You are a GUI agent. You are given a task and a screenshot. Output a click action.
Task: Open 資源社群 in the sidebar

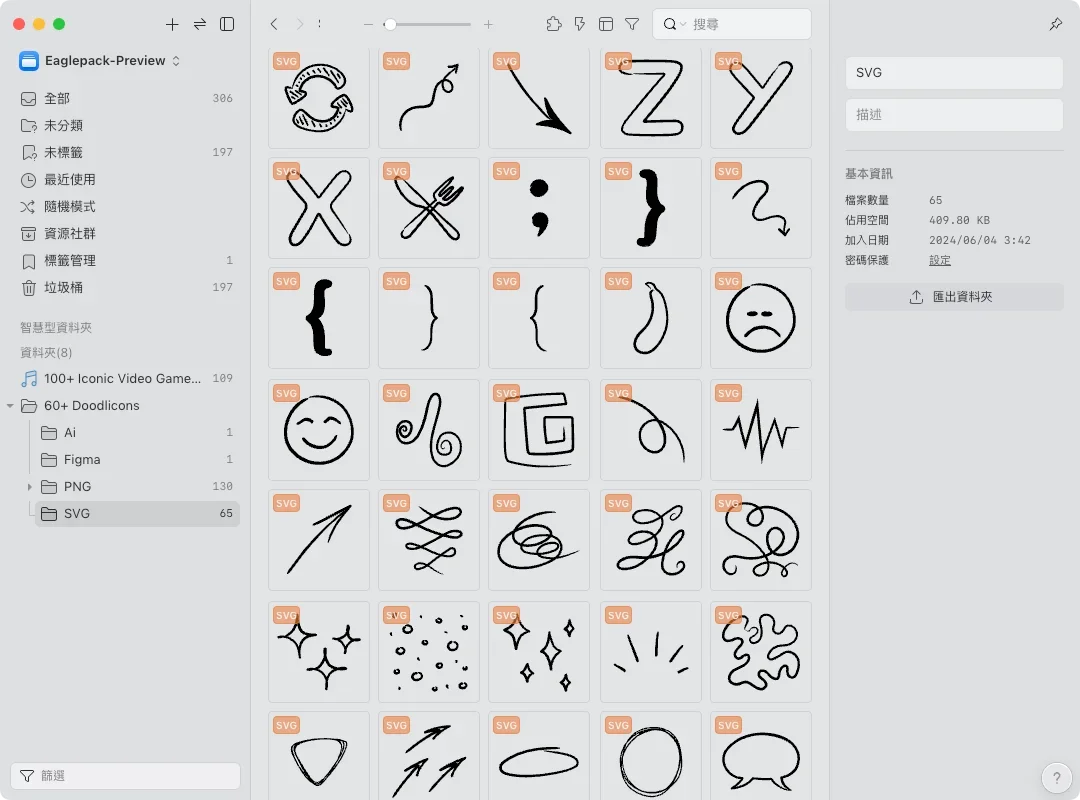click(127, 234)
